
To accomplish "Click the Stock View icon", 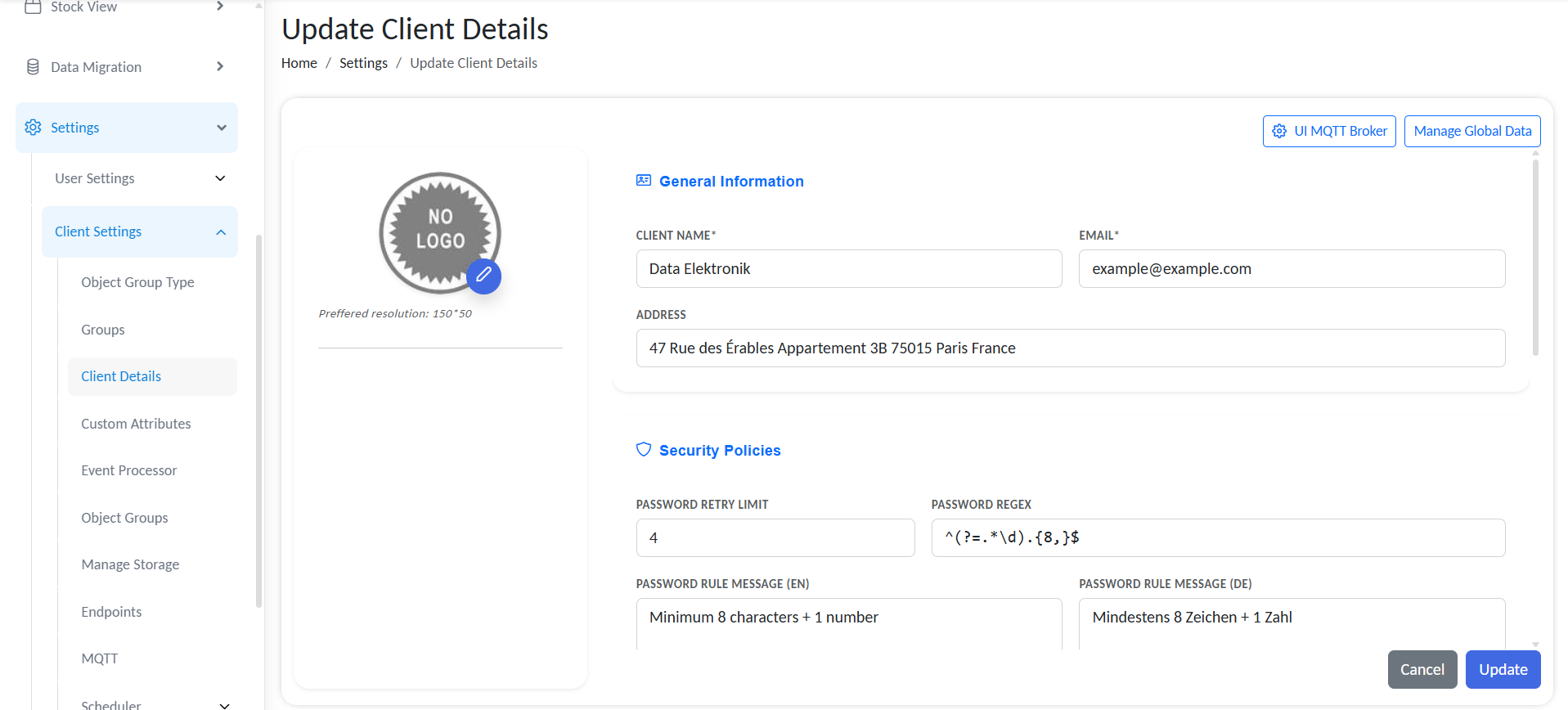I will (33, 7).
